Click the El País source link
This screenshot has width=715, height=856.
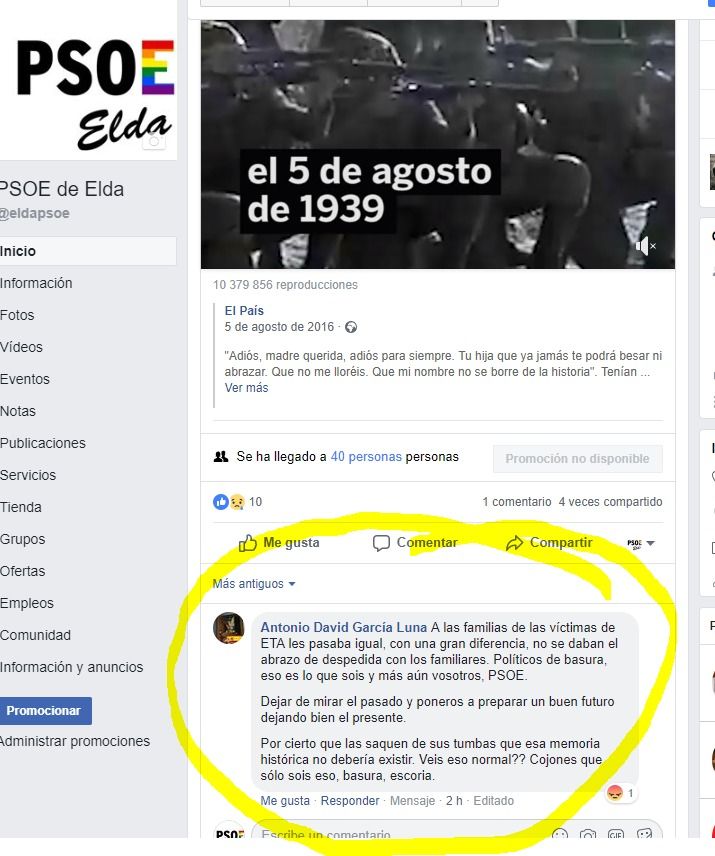tap(244, 311)
